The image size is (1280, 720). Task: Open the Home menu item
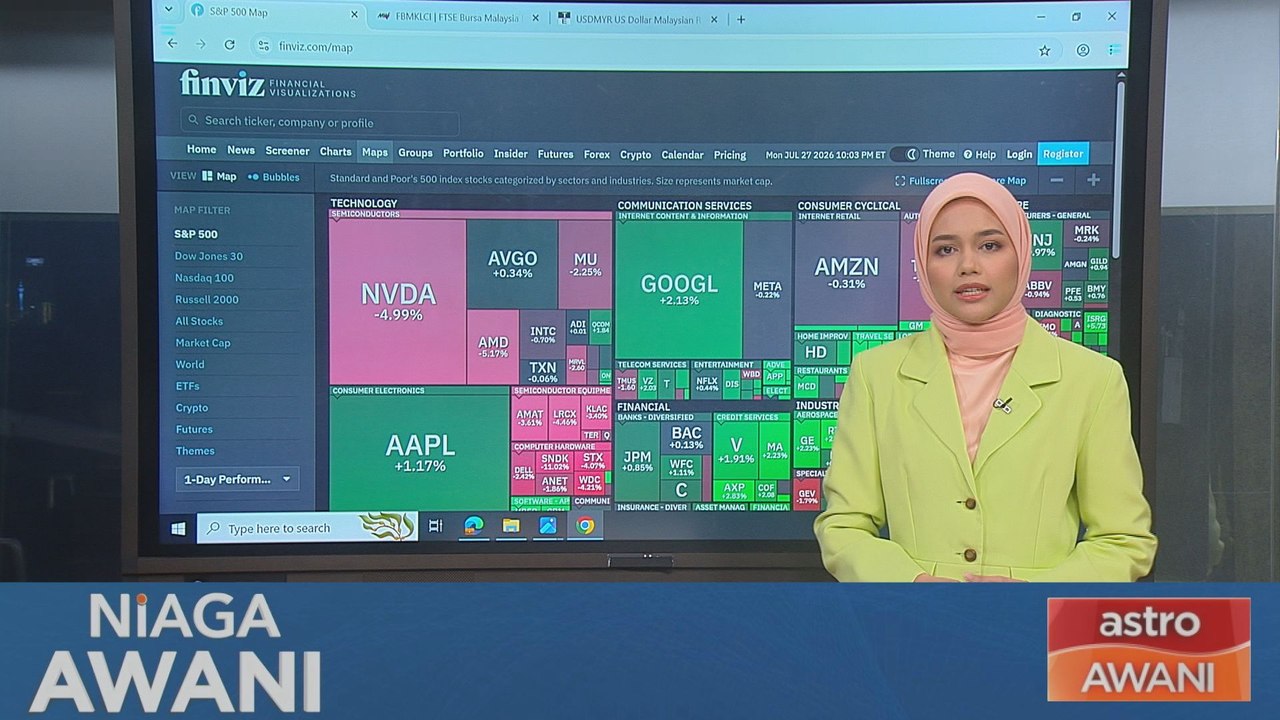pos(201,149)
